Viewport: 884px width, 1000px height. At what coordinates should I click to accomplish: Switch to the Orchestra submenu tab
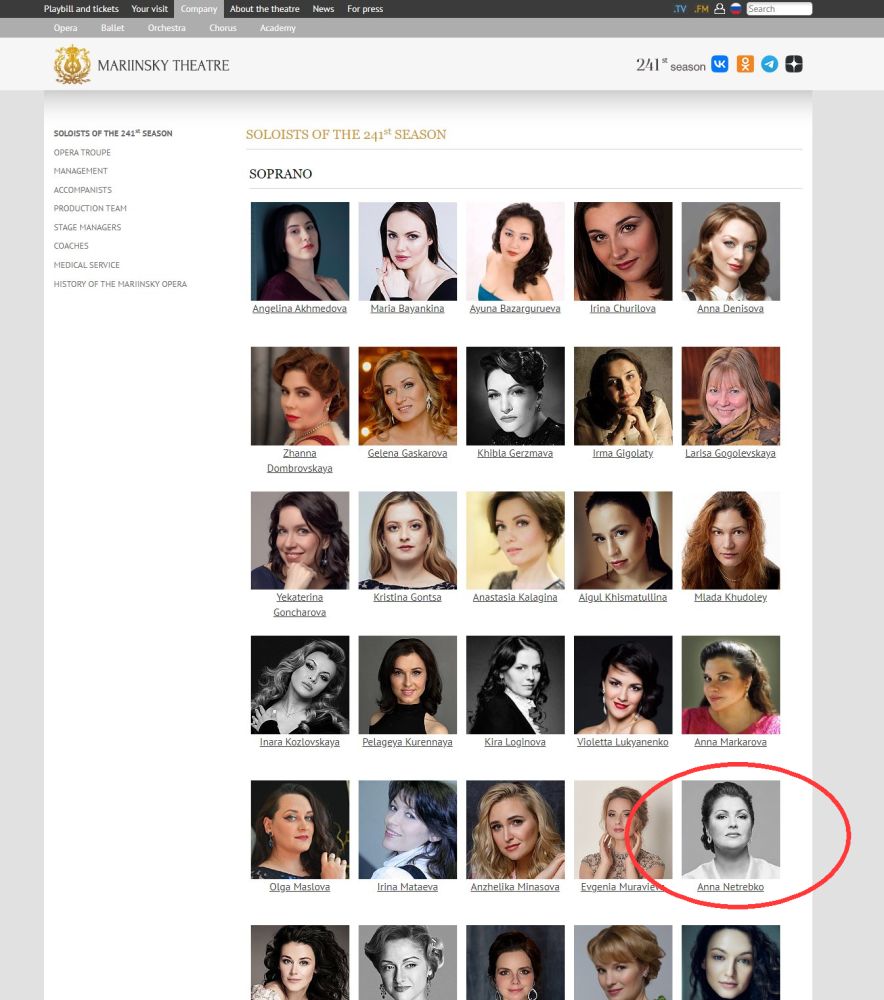[x=166, y=28]
